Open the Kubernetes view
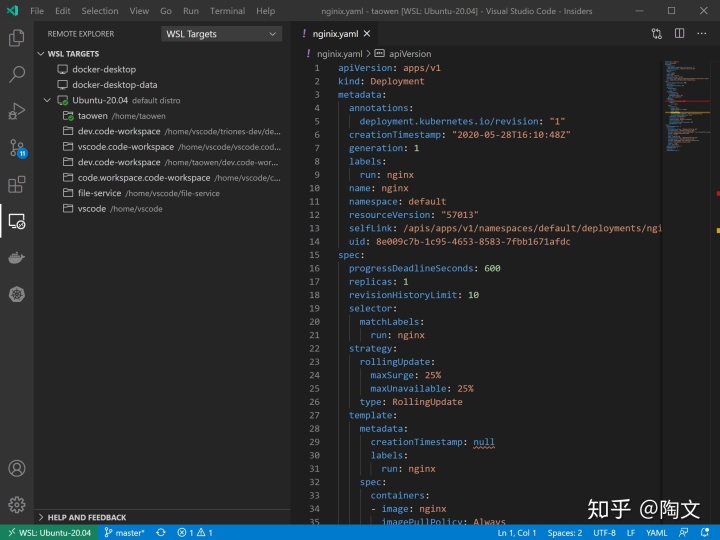 coord(17,294)
